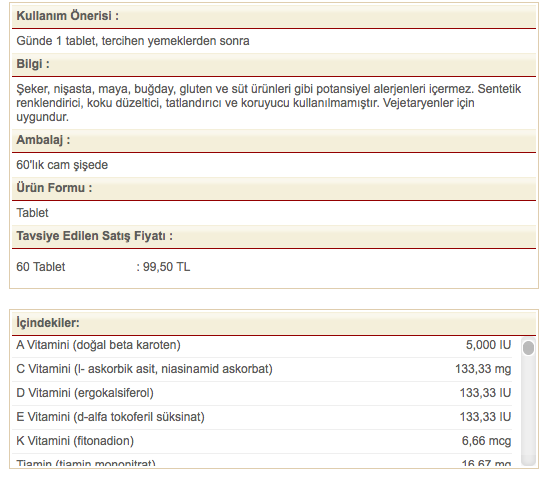This screenshot has width=551, height=477.
Task: Click the 5,000 IU value
Action: click(488, 345)
